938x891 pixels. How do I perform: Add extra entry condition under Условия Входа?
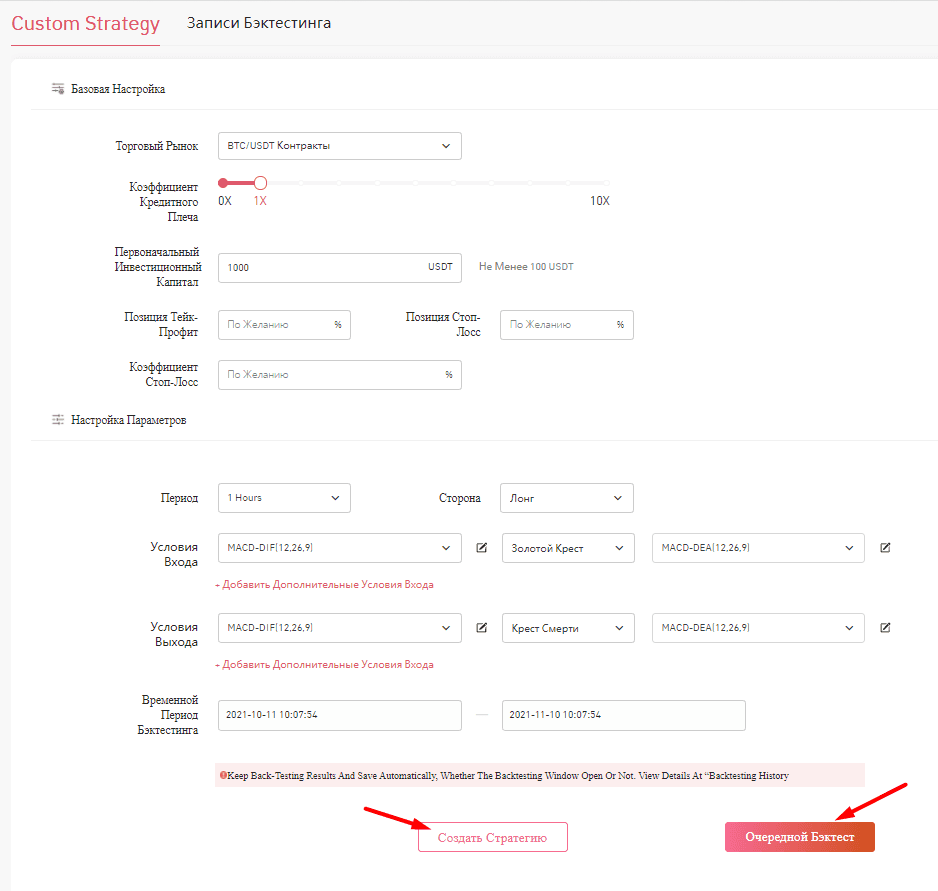tap(324, 585)
